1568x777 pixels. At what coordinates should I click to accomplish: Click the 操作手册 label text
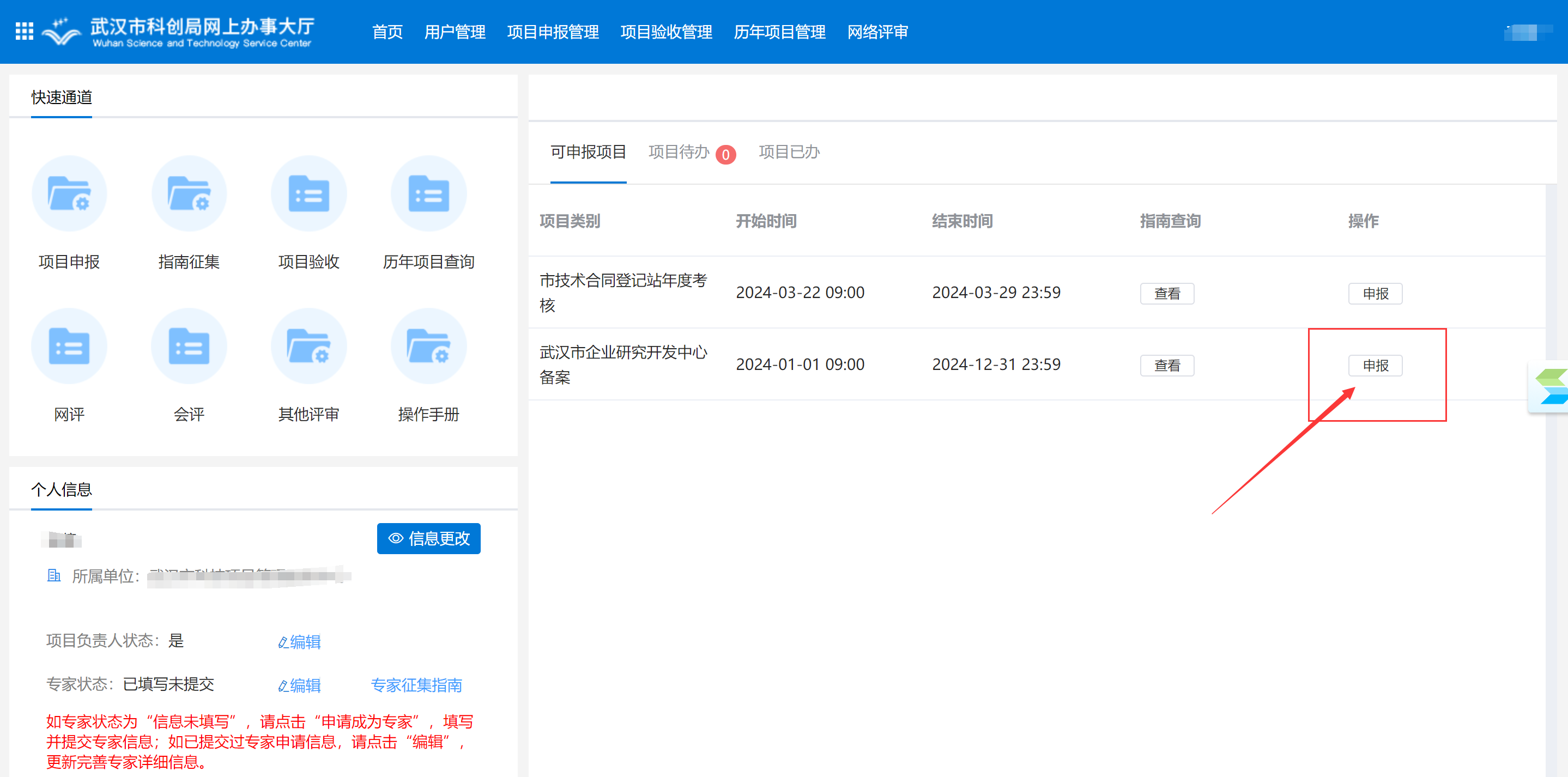tap(428, 415)
